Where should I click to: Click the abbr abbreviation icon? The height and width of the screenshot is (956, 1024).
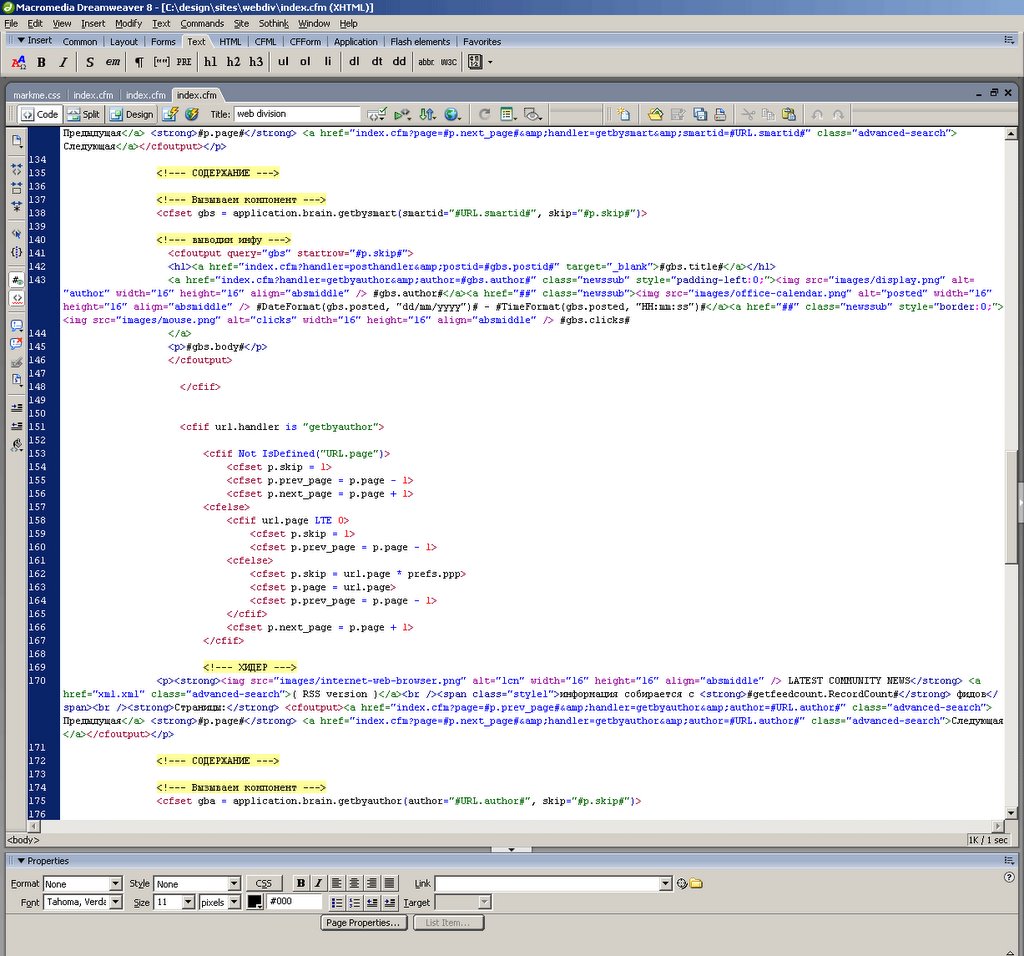pyautogui.click(x=425, y=62)
